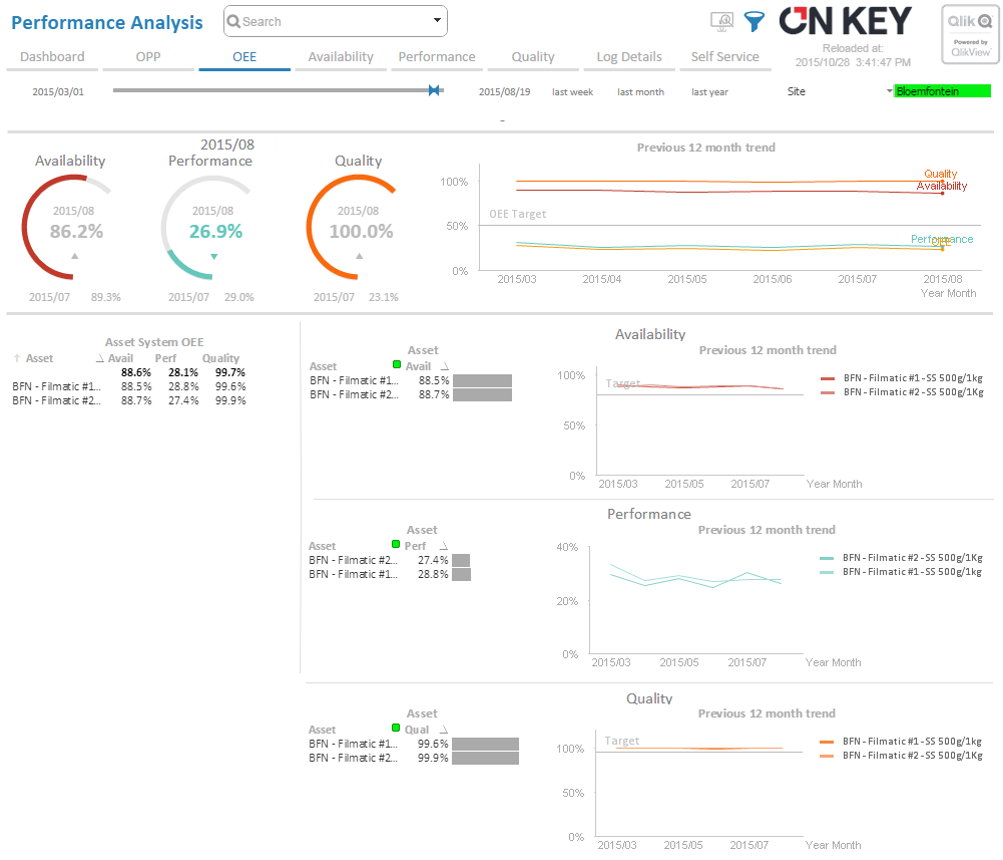The image size is (1003, 860).
Task: Click the 99.6% quality bar
Action: click(485, 744)
